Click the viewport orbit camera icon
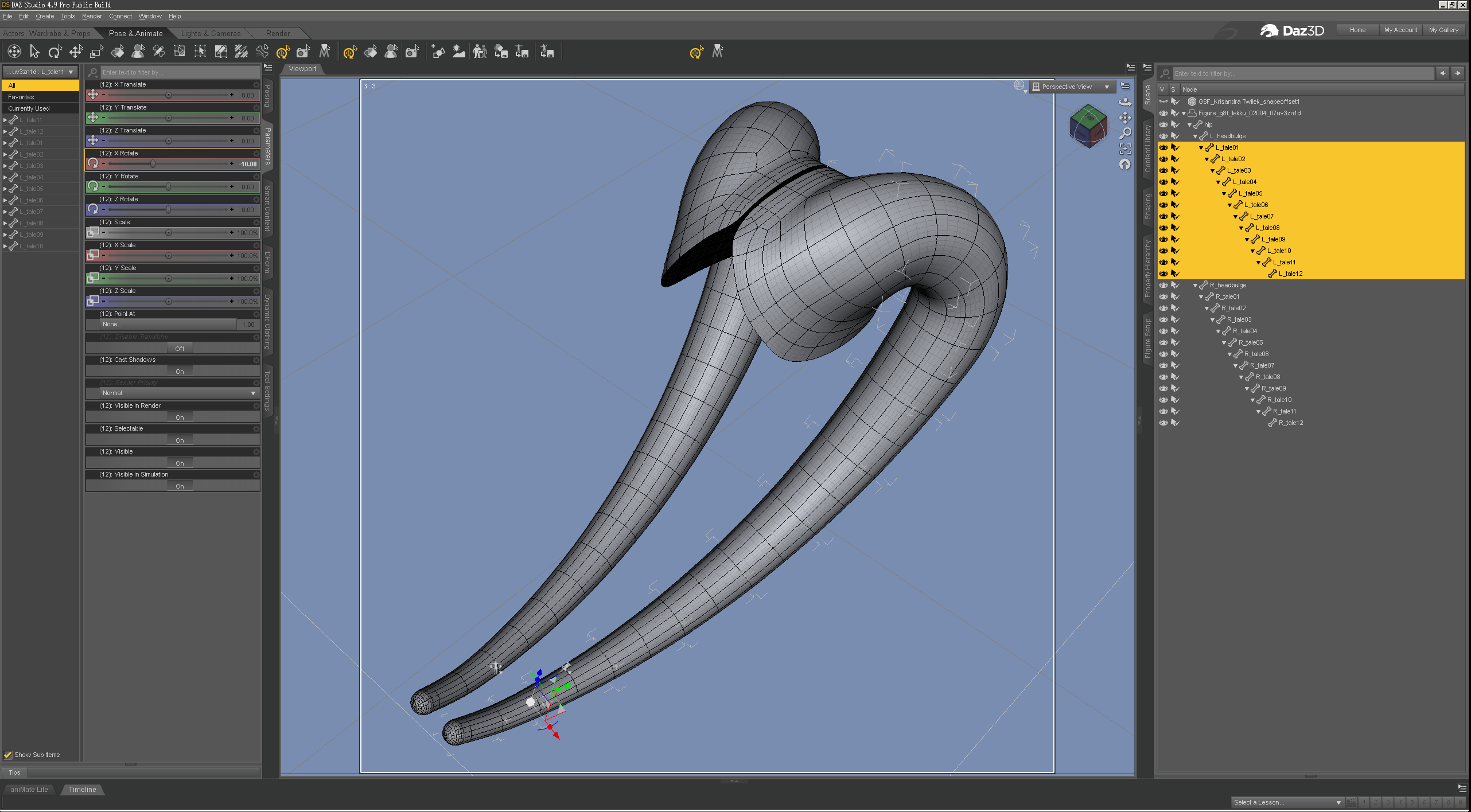1471x812 pixels. pos(1125,102)
